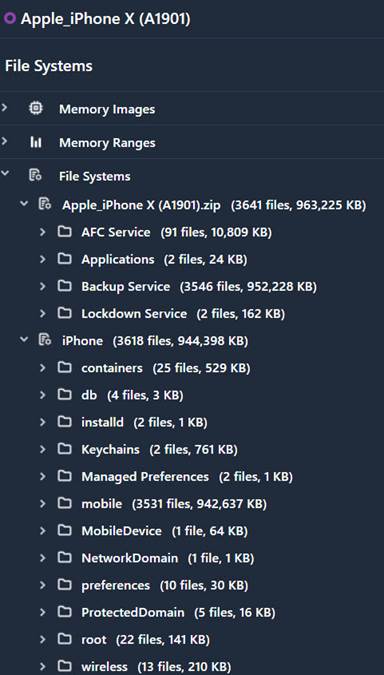Click the AFC Service folder icon

(x=65, y=232)
